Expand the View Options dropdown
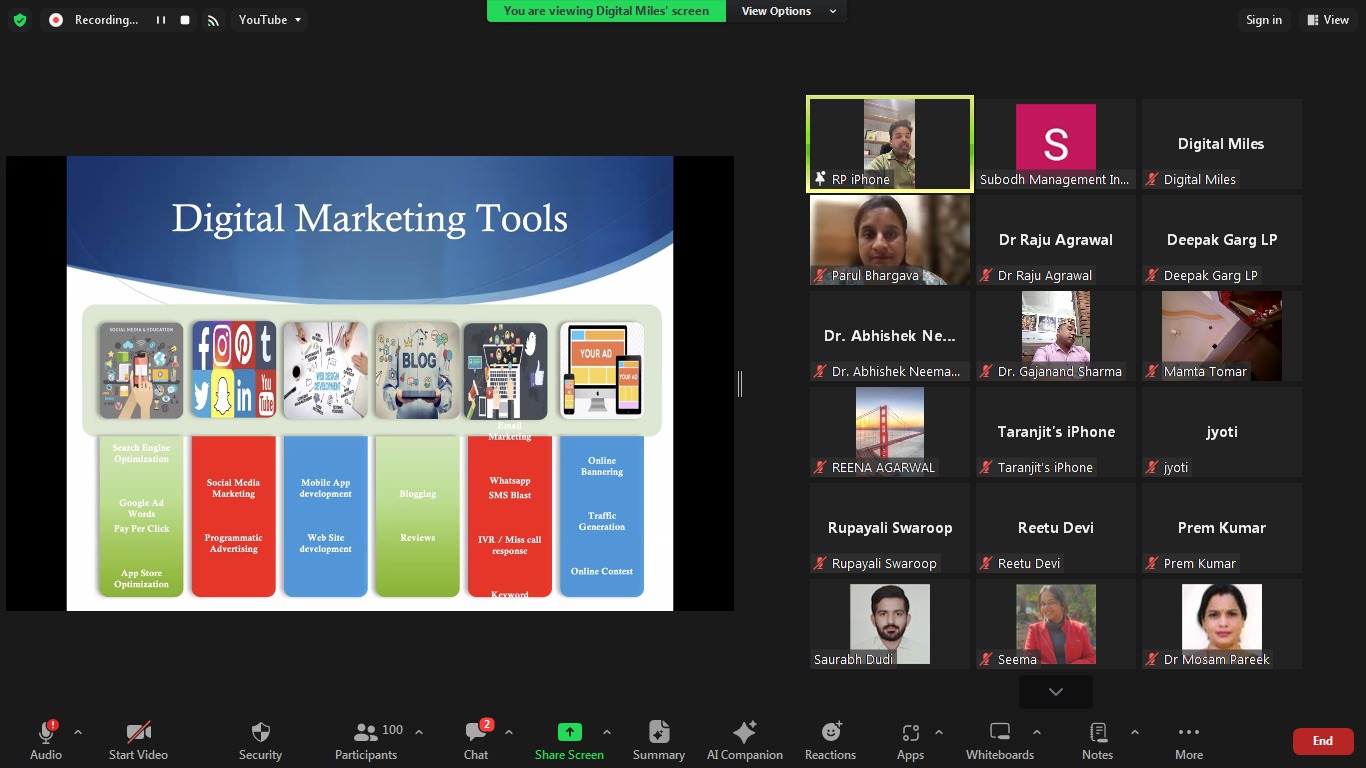Image resolution: width=1366 pixels, height=768 pixels. [x=788, y=11]
